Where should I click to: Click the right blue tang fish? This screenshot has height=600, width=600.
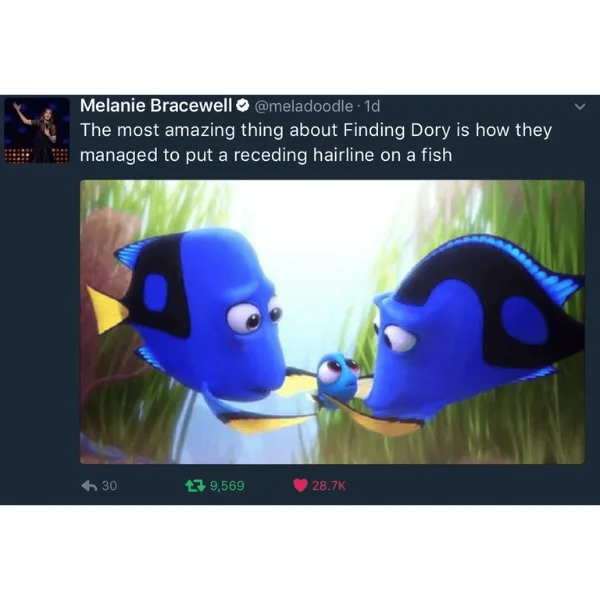click(471, 333)
